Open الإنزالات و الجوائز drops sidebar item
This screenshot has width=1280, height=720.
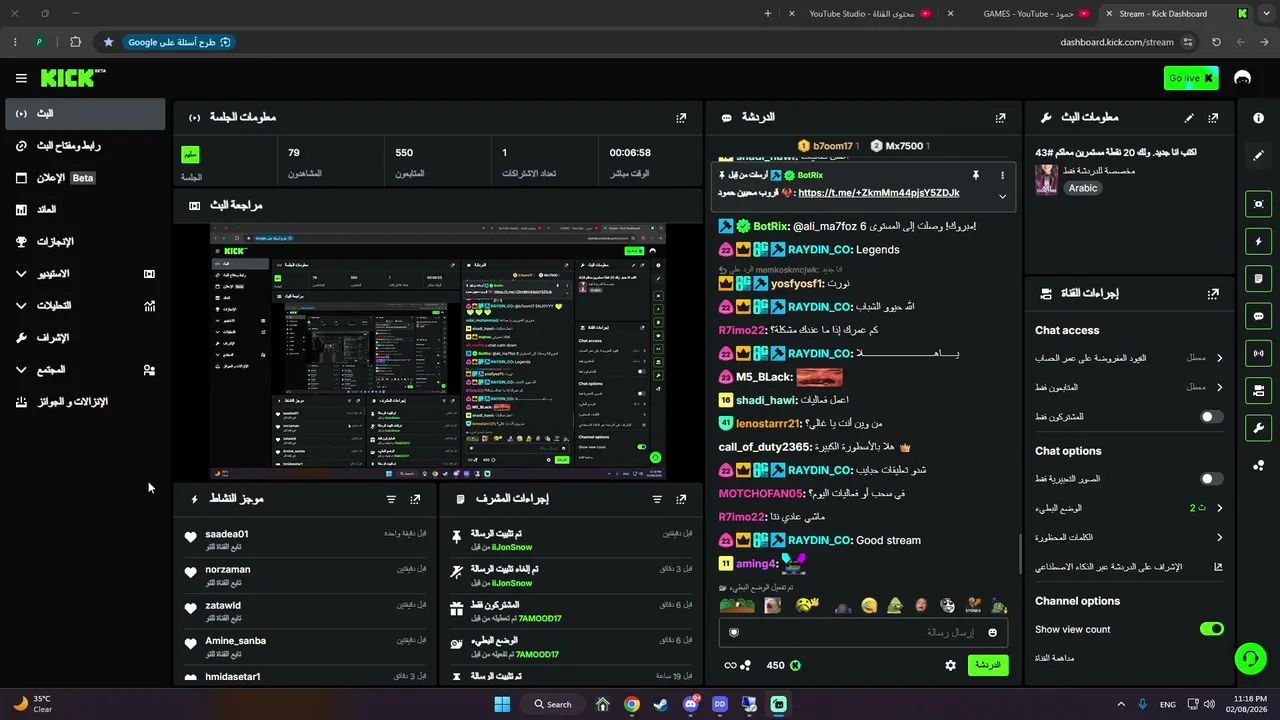tap(85, 402)
